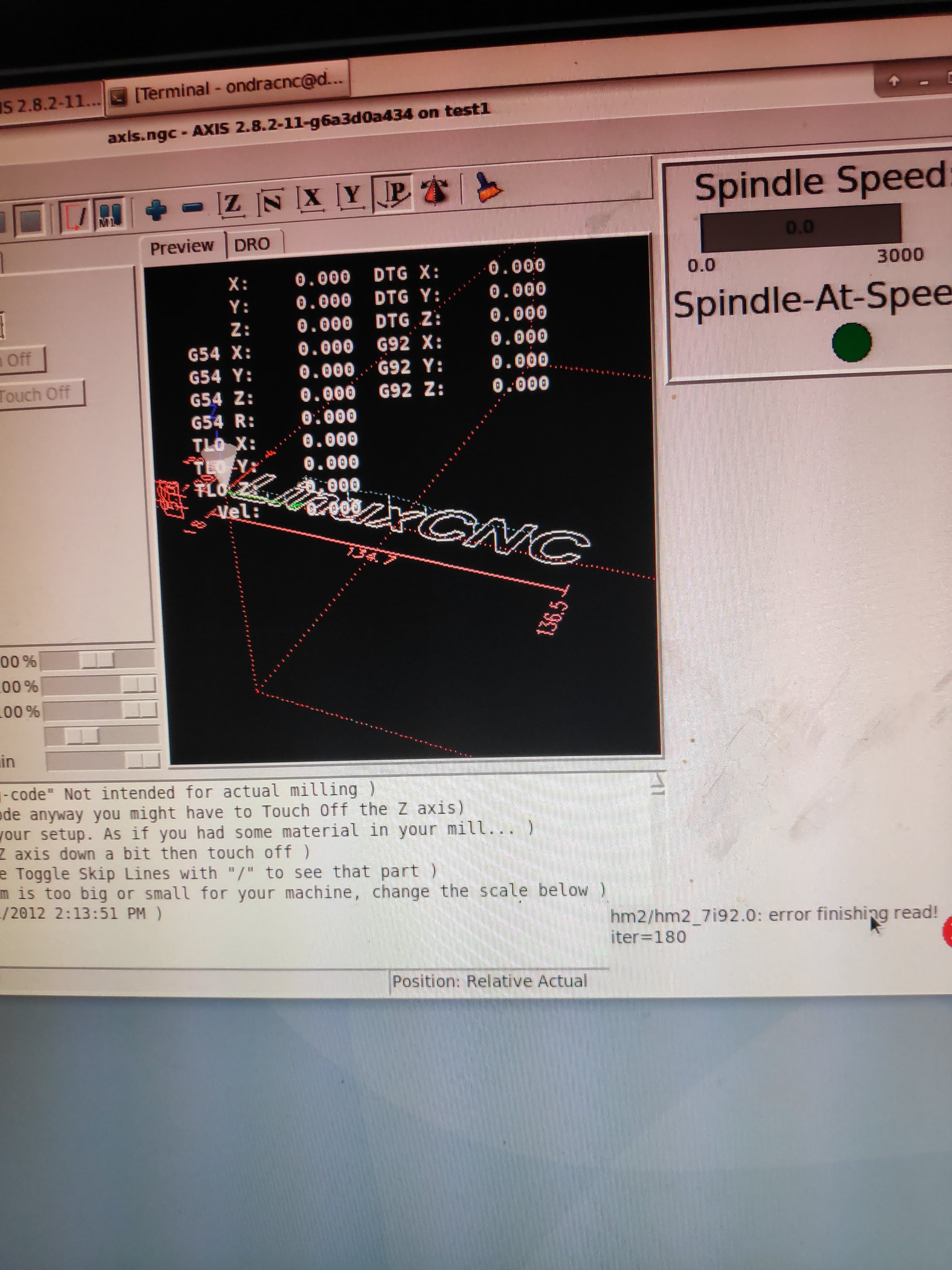Viewport: 952px width, 1270px height.
Task: Click the 'material in your mill...' G-code line
Action: [267, 831]
